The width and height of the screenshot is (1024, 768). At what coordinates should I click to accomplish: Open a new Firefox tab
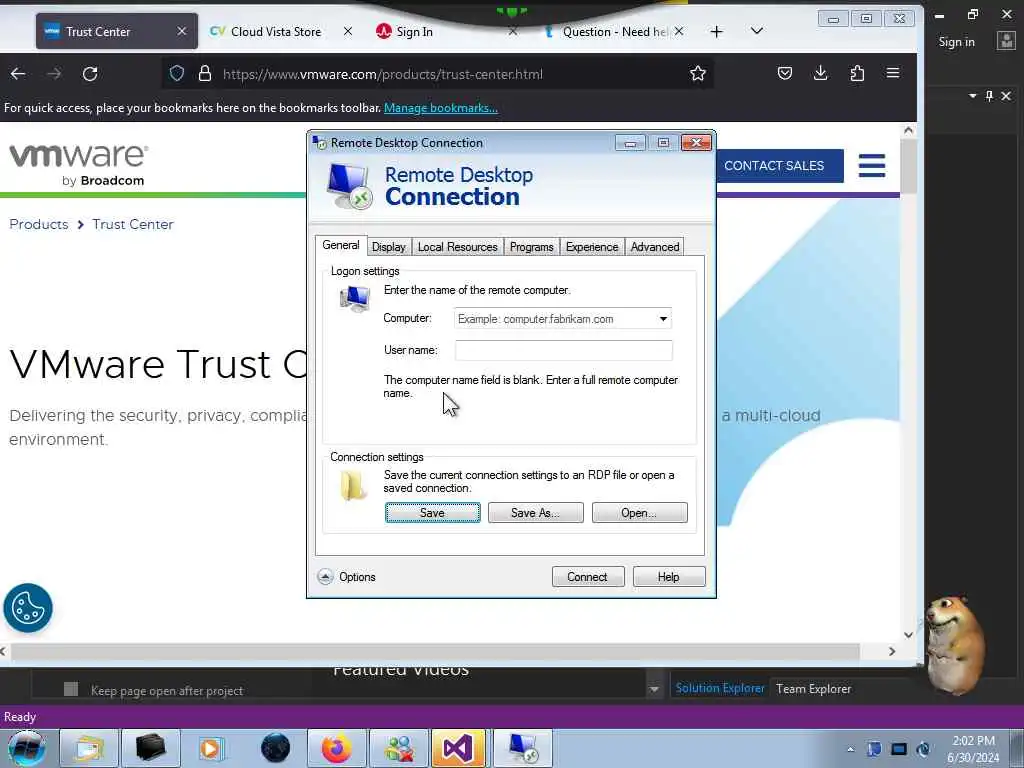pyautogui.click(x=716, y=31)
